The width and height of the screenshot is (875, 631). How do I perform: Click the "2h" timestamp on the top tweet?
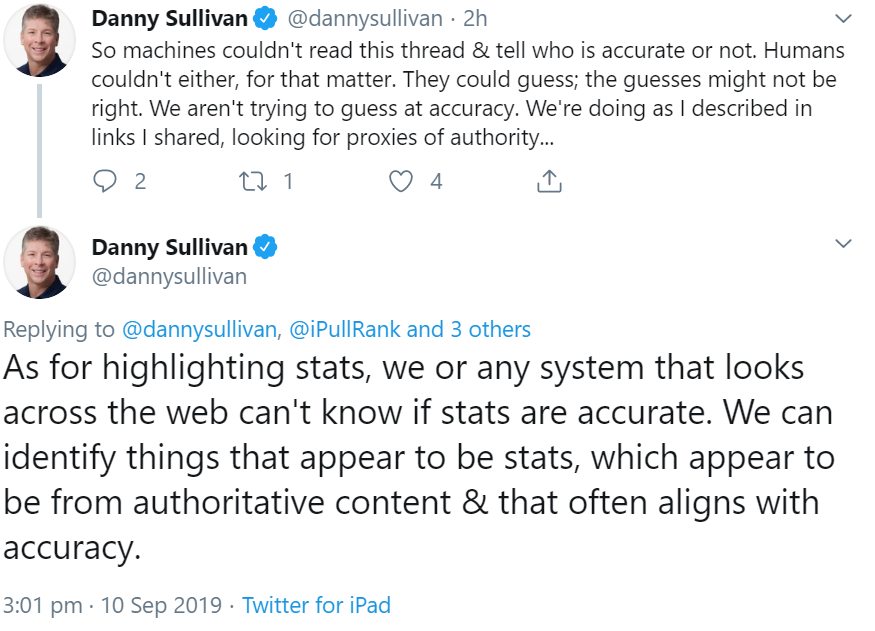tap(475, 17)
